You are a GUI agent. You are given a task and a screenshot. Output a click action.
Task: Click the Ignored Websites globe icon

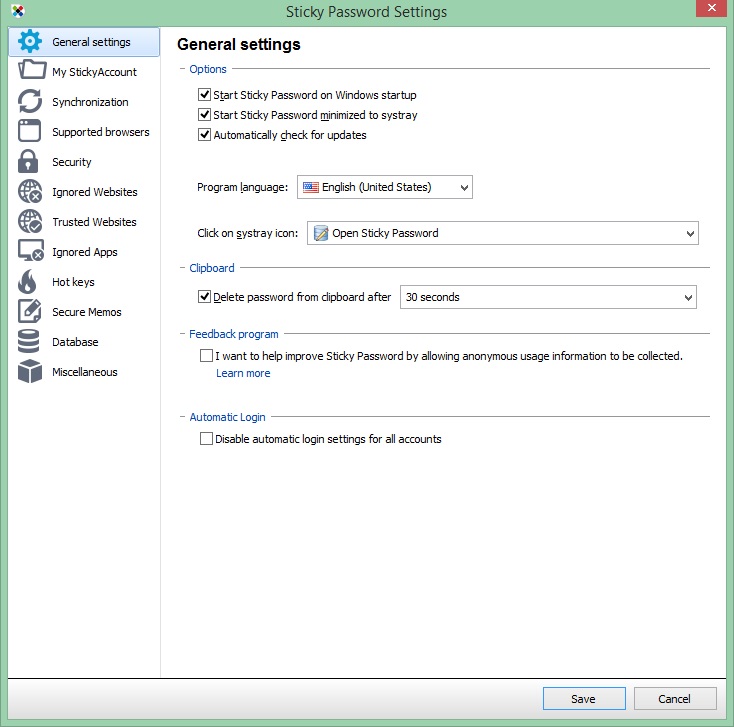point(30,191)
